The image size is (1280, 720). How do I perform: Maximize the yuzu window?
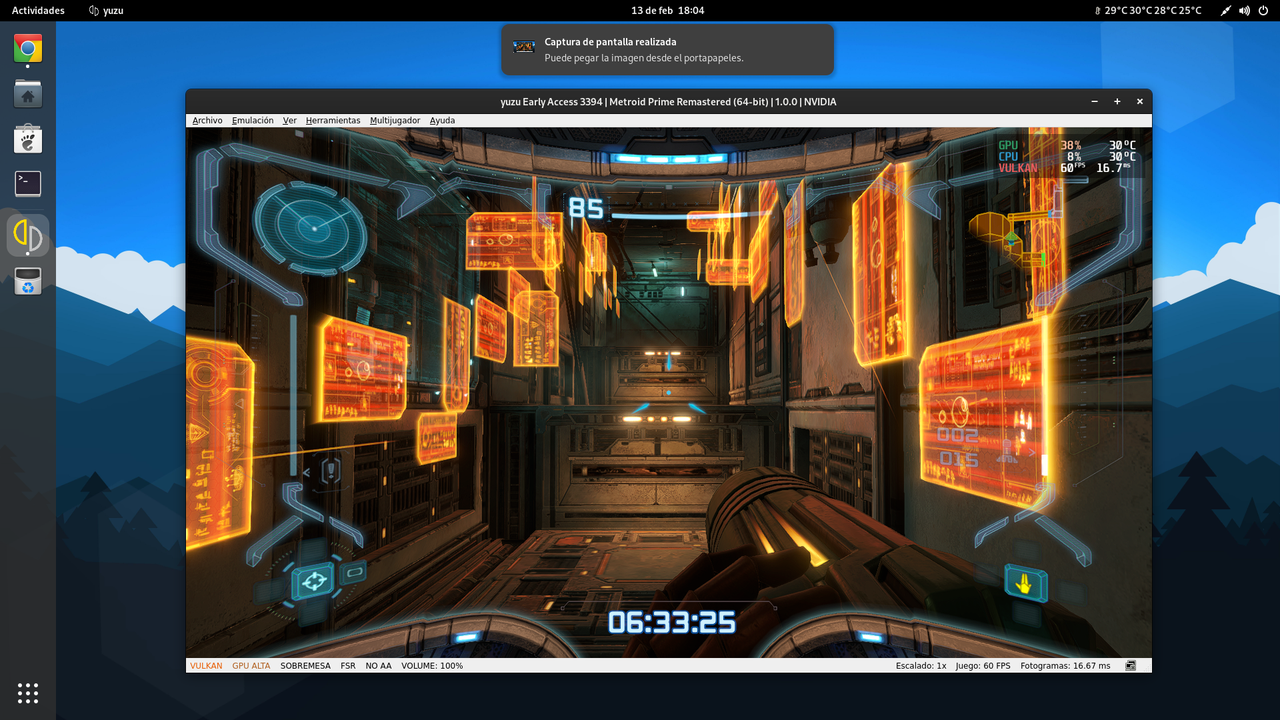click(1117, 101)
